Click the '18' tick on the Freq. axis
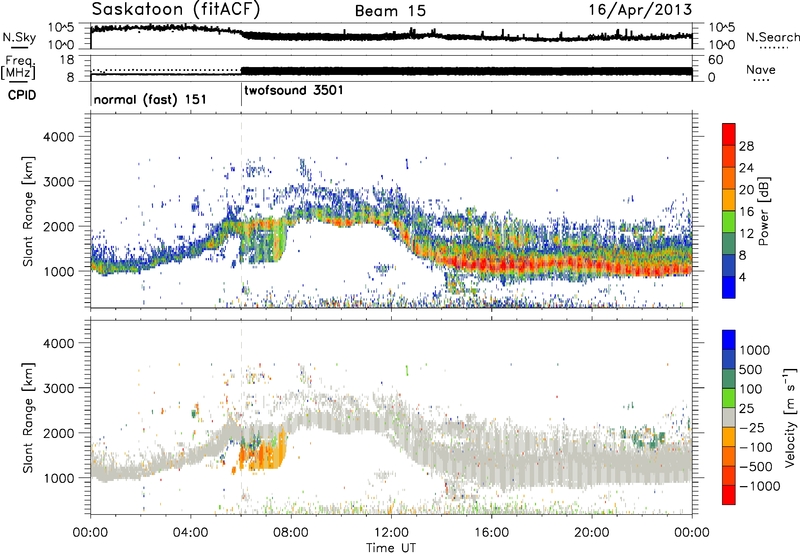Screen dimensions: 800x554 [67, 60]
